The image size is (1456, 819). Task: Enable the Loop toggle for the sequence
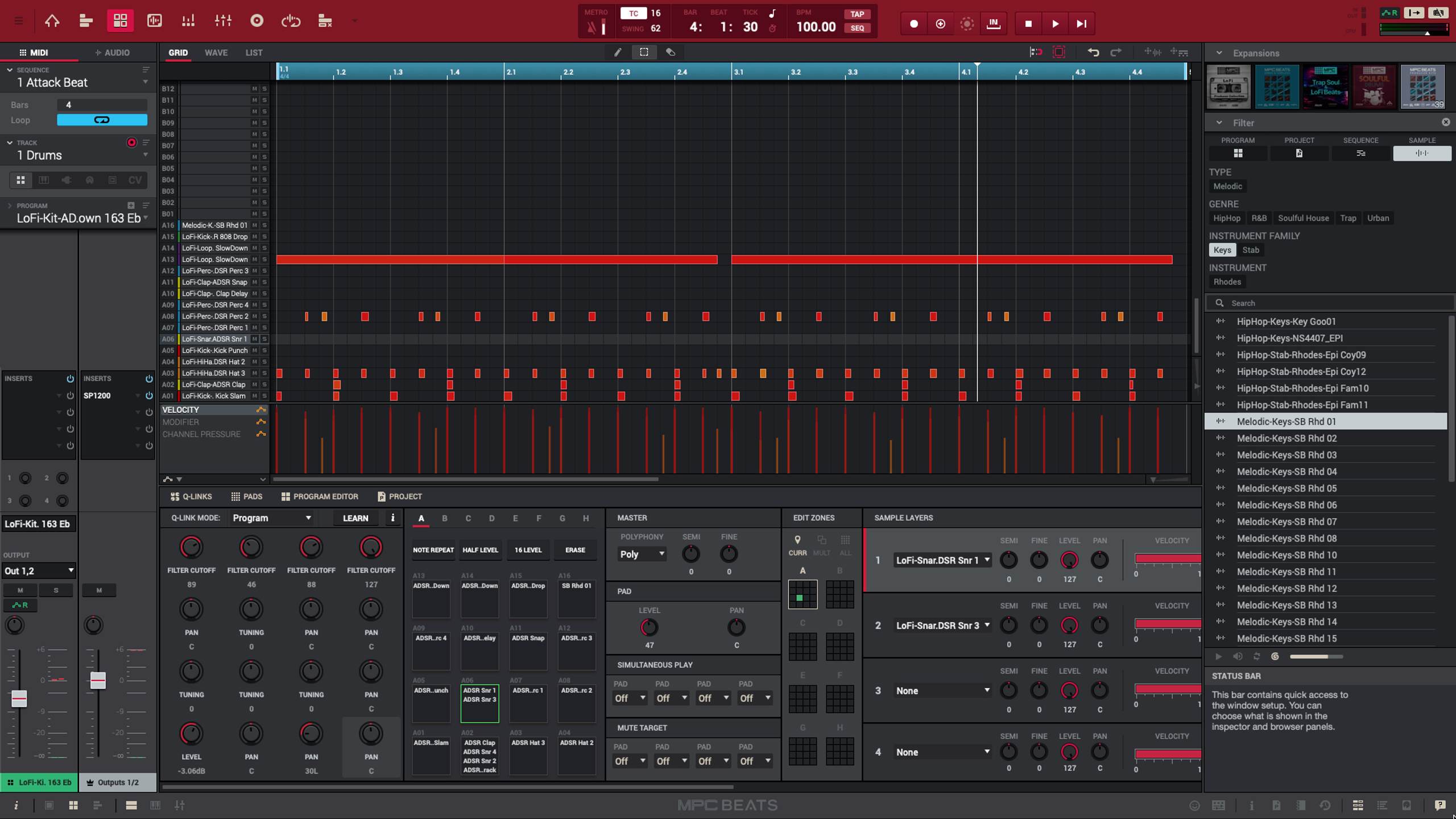pos(102,119)
